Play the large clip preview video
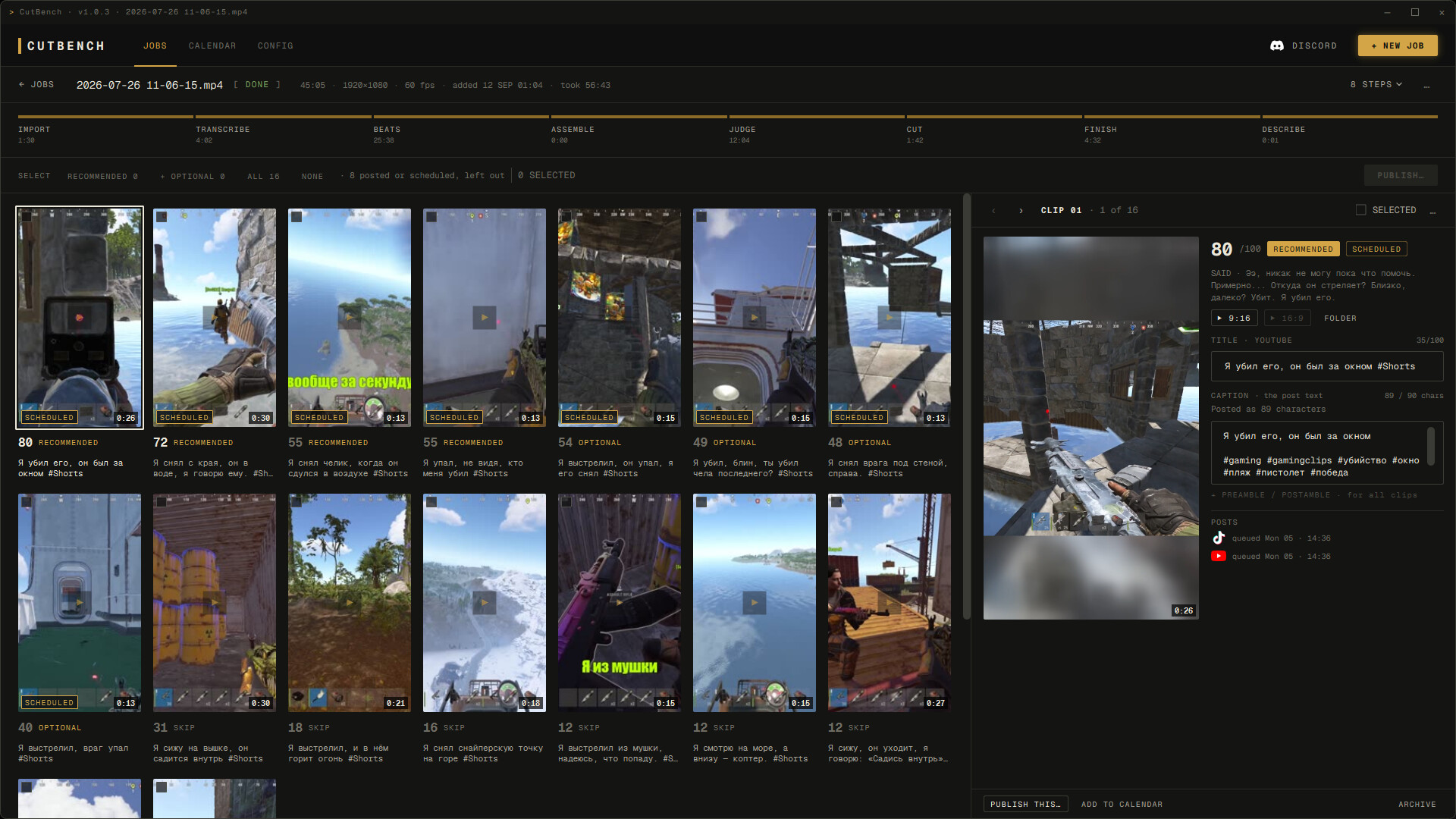The width and height of the screenshot is (1456, 819). click(1091, 428)
